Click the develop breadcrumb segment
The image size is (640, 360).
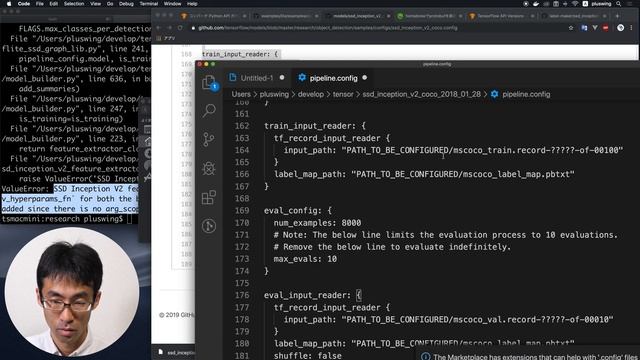[310, 94]
